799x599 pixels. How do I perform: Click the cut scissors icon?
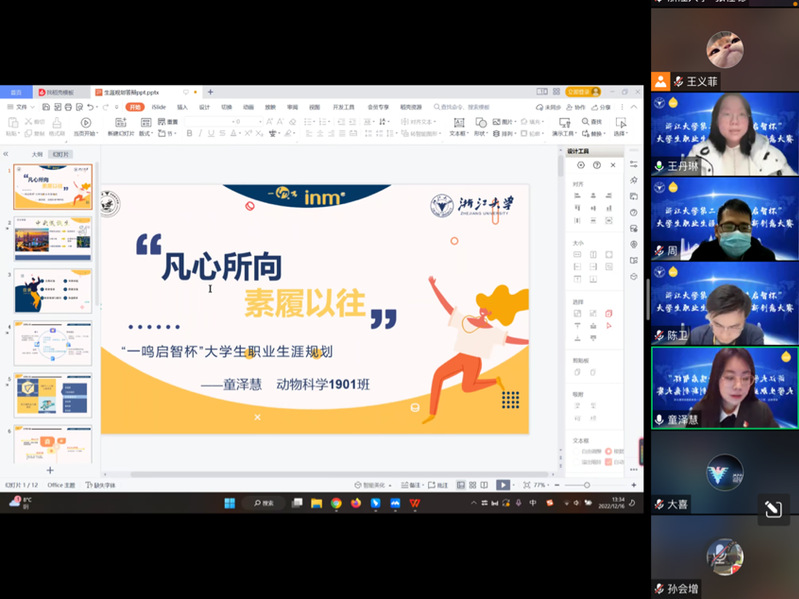(x=29, y=122)
